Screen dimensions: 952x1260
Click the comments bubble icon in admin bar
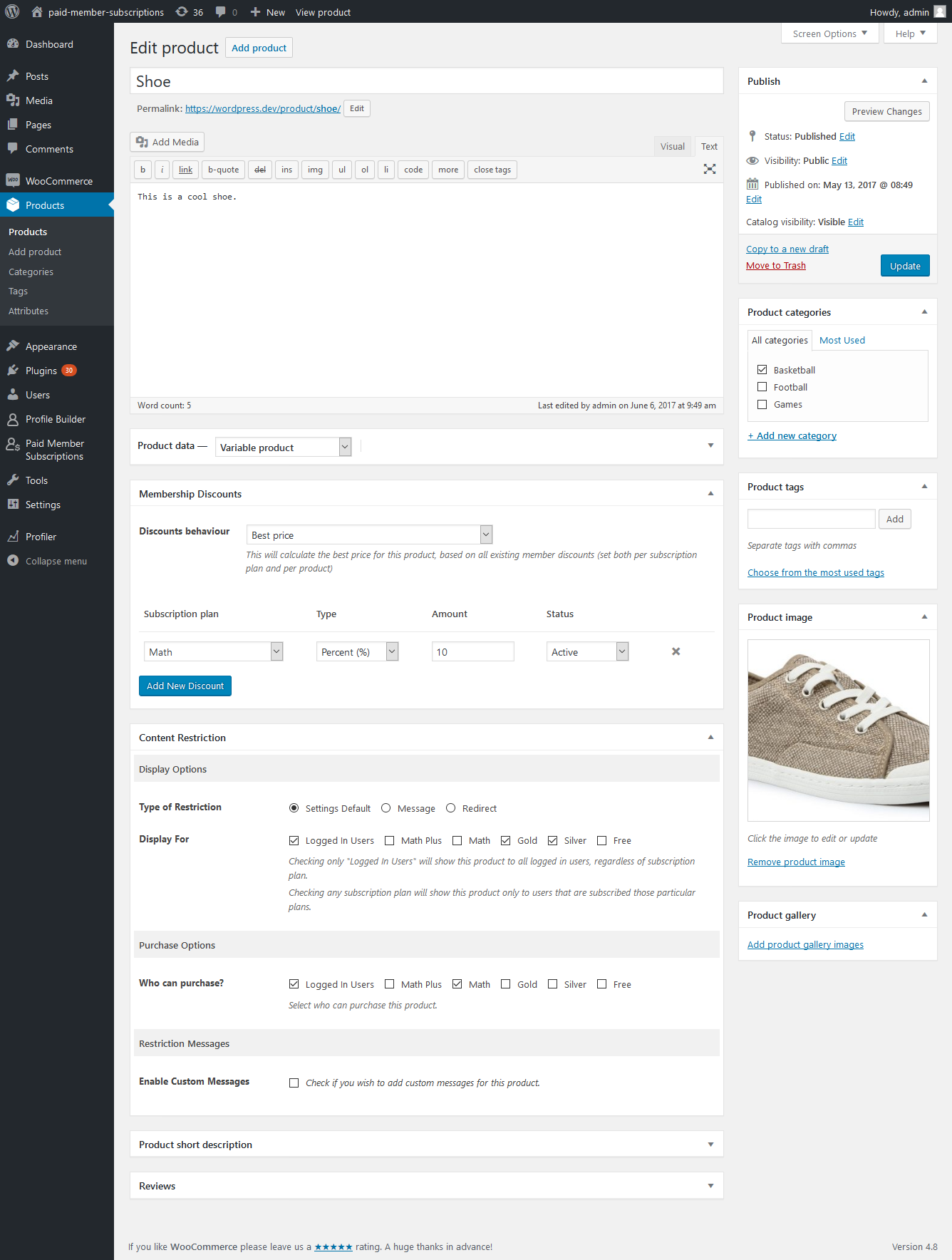221,12
